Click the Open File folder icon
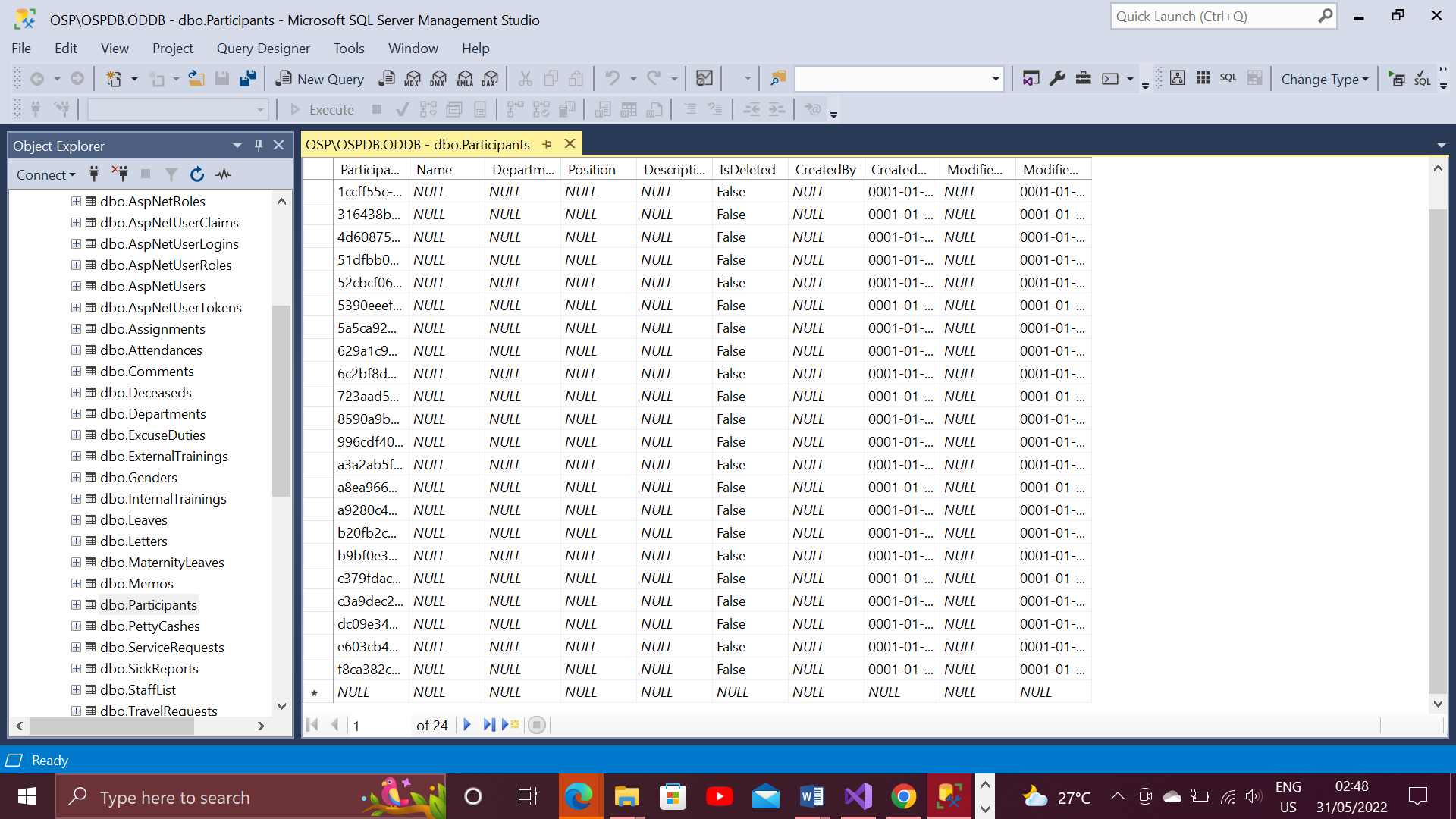Viewport: 1456px width, 819px height. pos(196,79)
